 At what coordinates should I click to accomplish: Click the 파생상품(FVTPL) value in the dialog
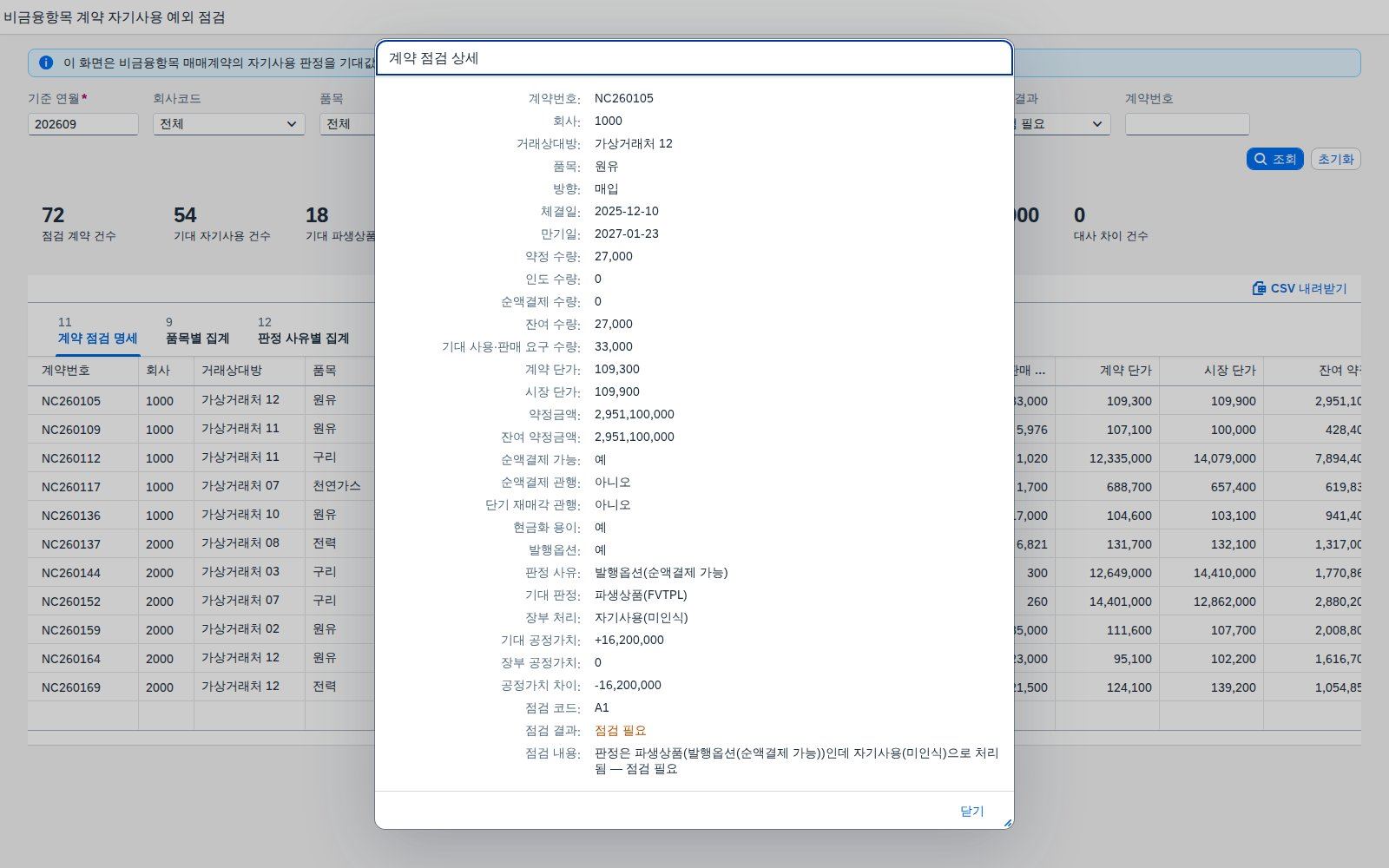[641, 595]
